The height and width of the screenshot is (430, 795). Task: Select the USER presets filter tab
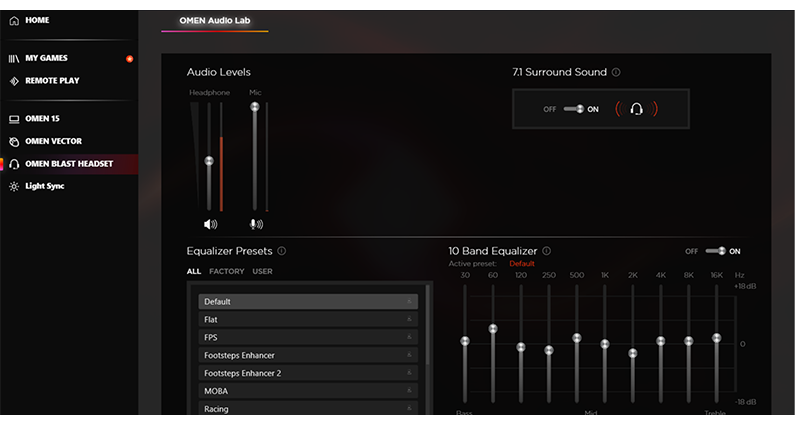point(262,272)
